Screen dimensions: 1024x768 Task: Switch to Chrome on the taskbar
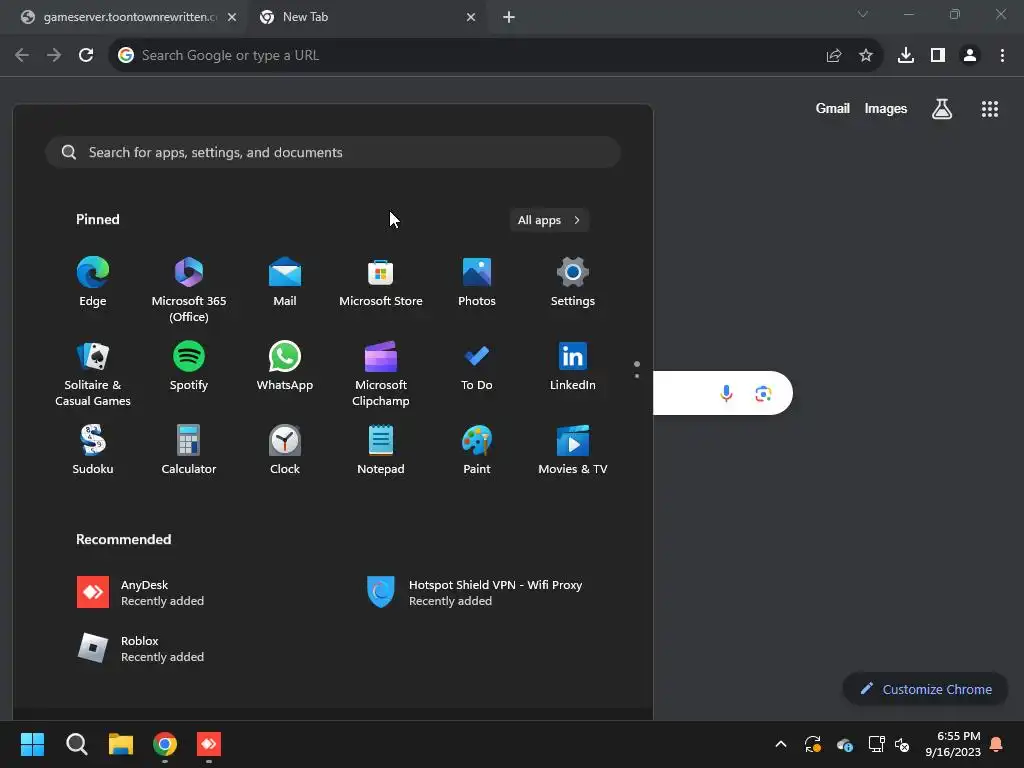coord(165,744)
